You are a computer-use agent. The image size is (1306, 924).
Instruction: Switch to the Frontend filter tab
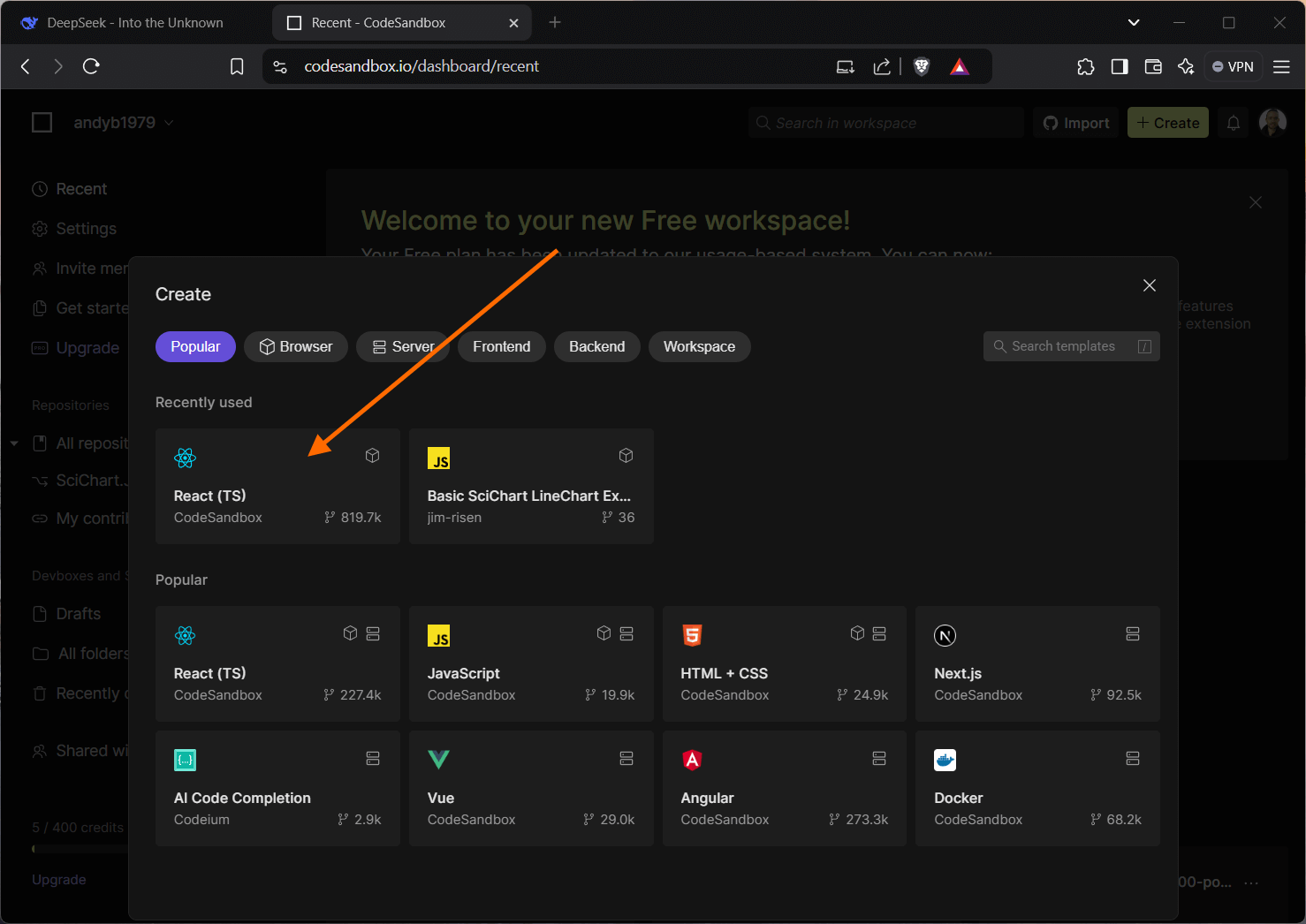[x=501, y=346]
